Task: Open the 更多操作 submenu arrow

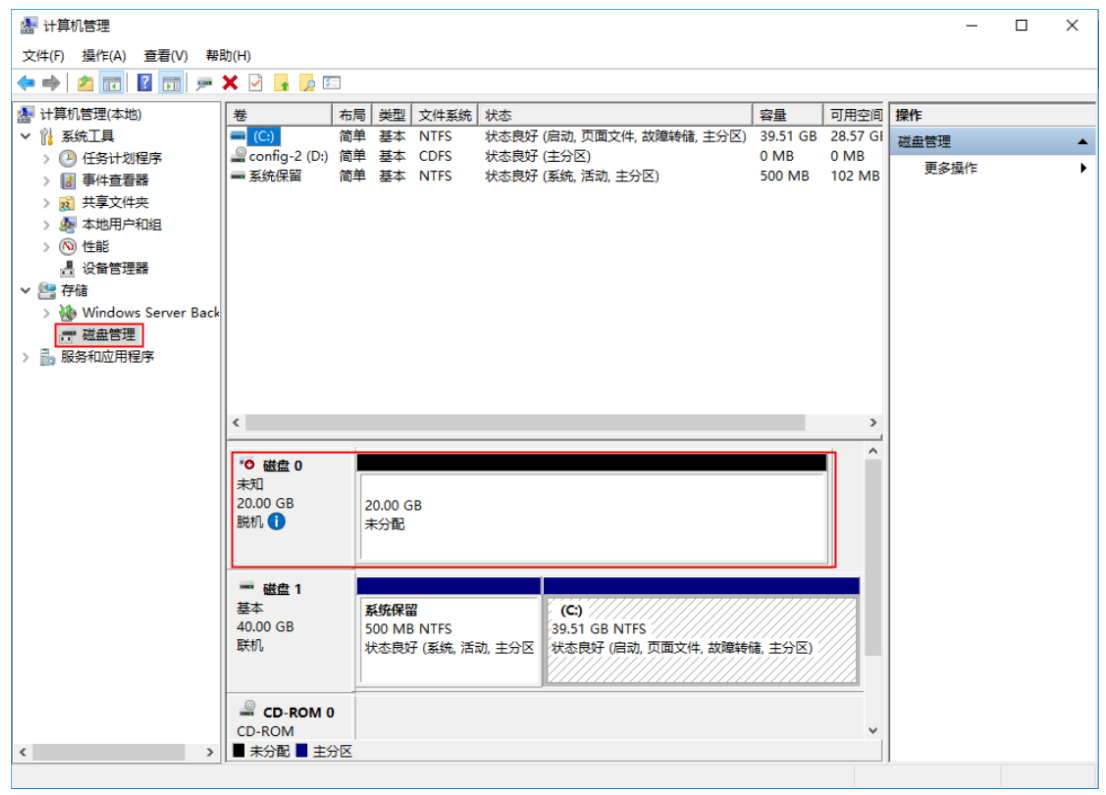Action: click(x=1083, y=168)
